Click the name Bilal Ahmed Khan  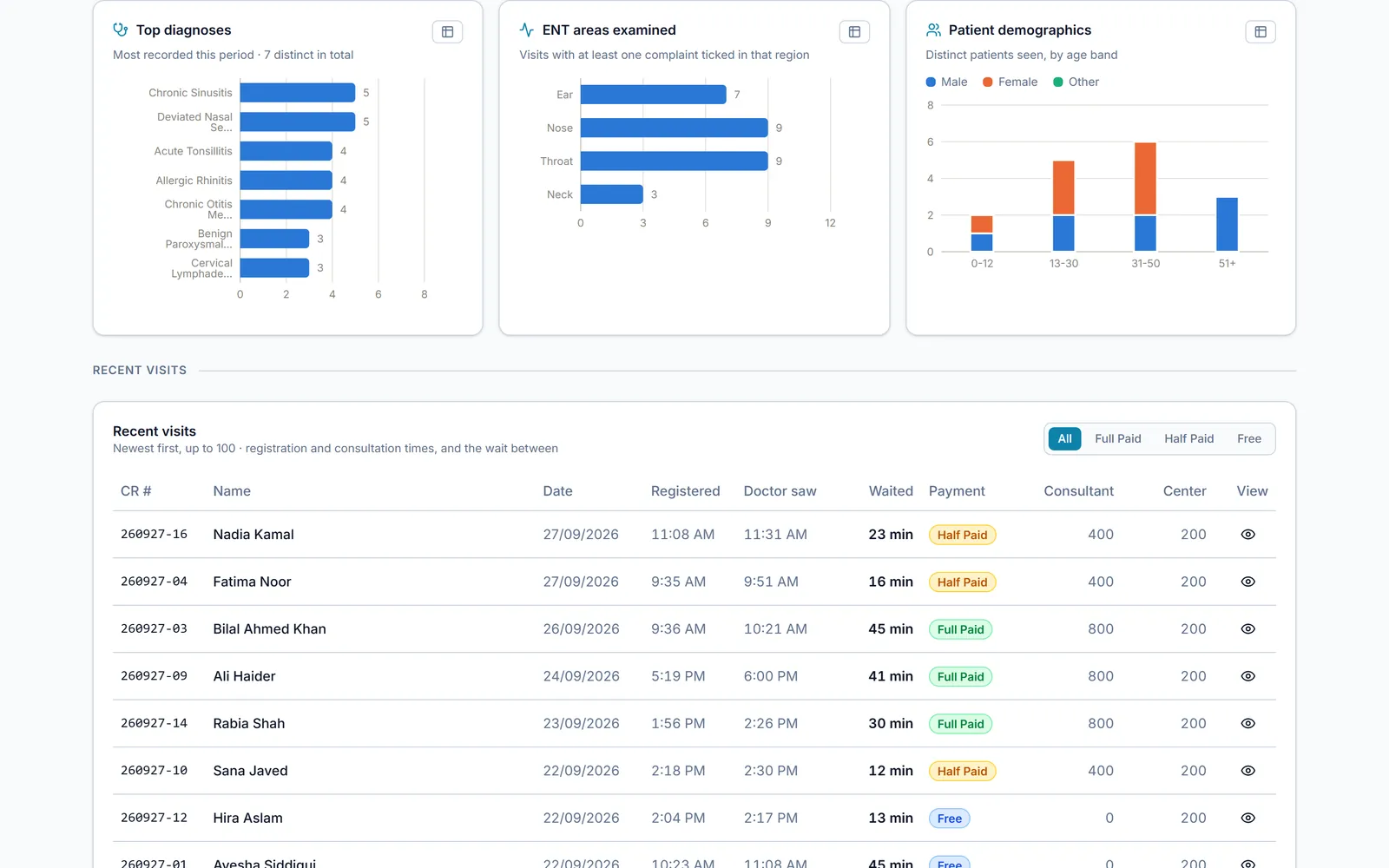point(269,629)
